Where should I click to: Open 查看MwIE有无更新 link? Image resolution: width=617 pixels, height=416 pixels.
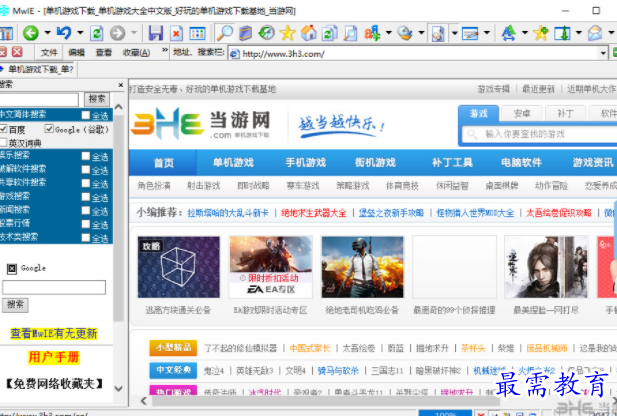(54, 334)
